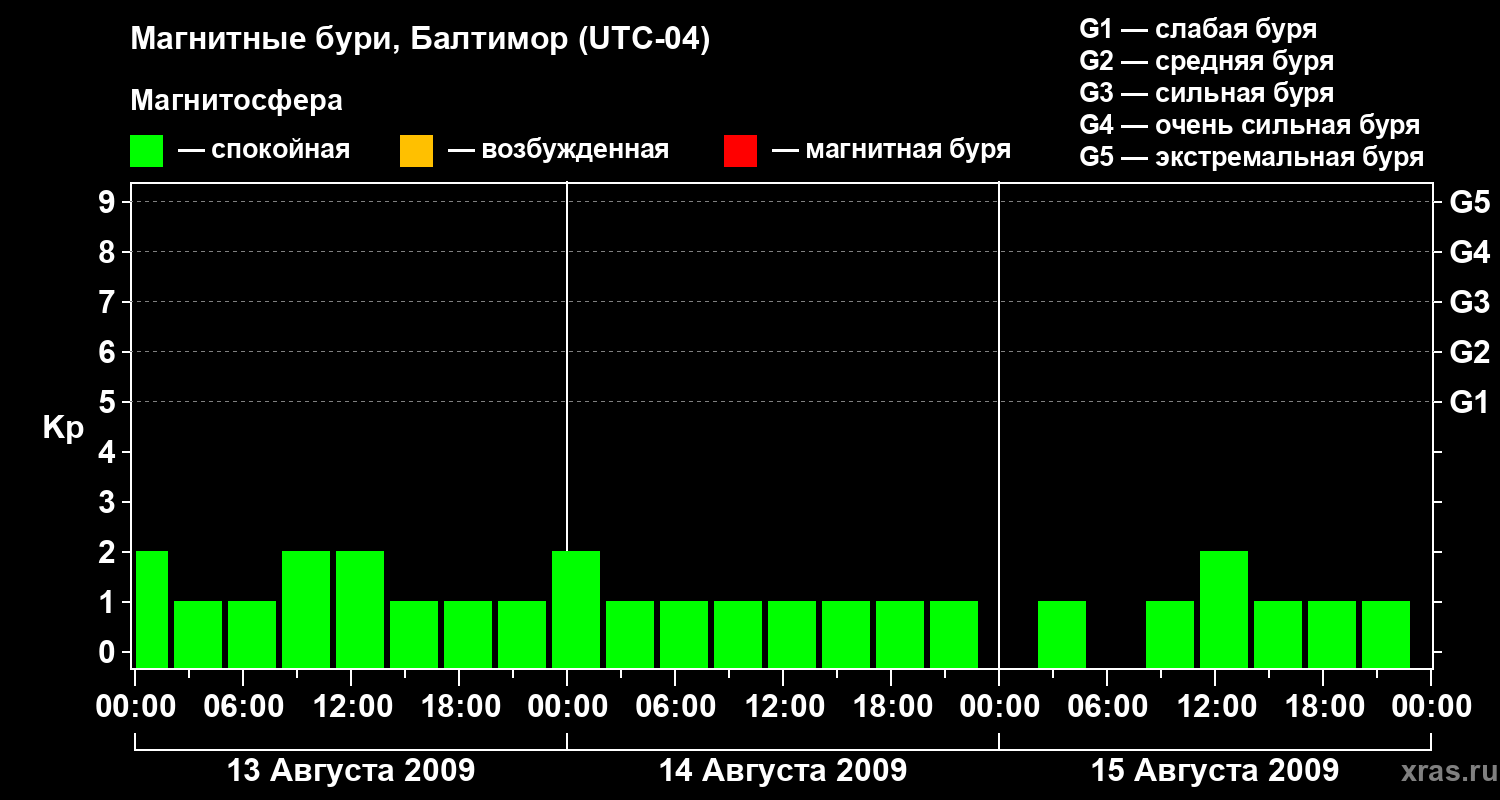
Task: Click the only Kp 2 bar on 15 Августа
Action: point(1224,609)
